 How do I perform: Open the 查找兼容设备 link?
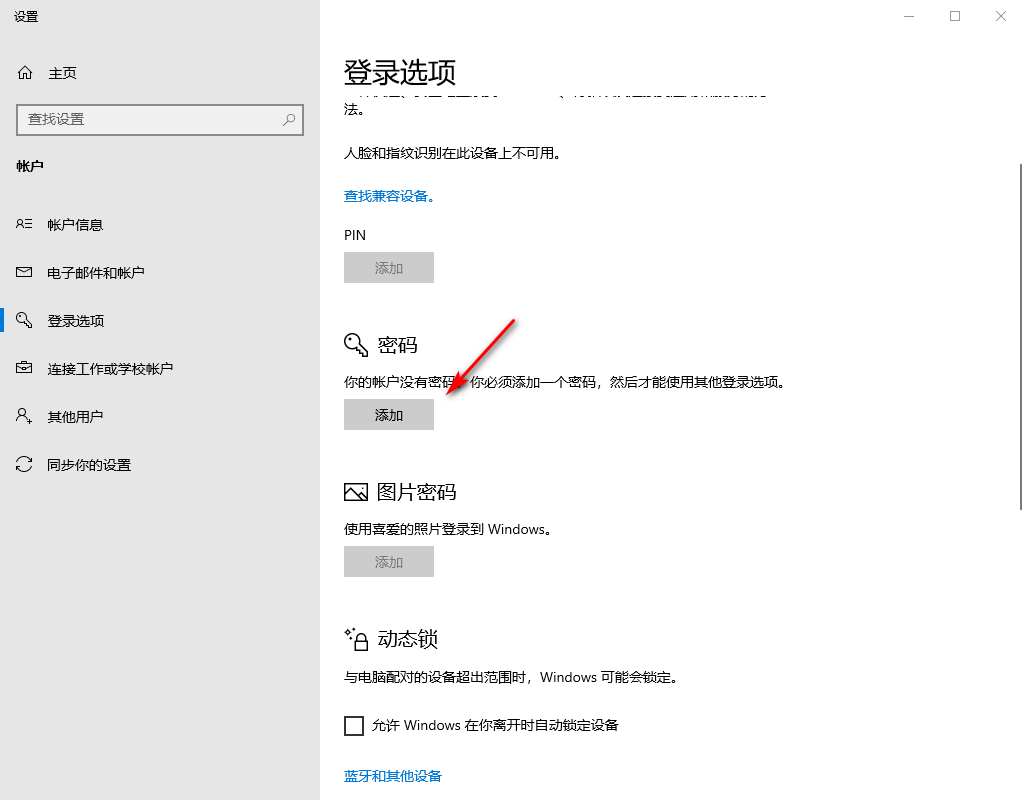pyautogui.click(x=389, y=197)
